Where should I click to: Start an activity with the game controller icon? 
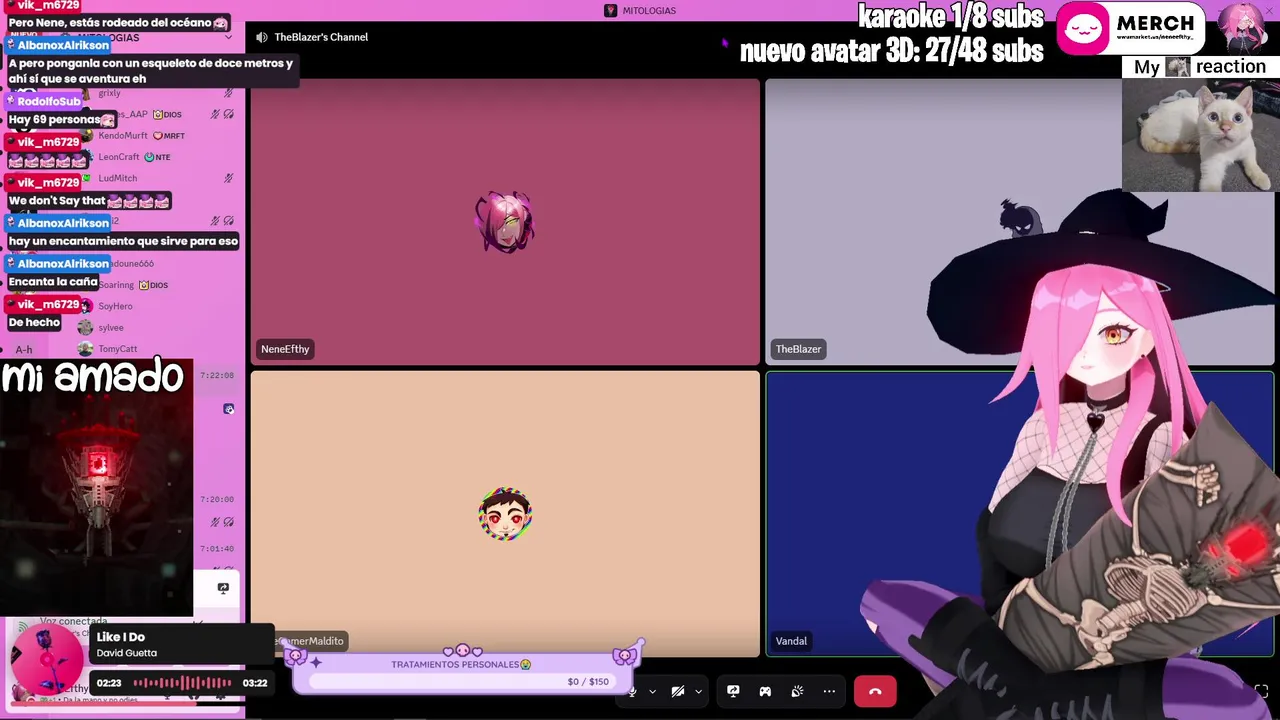tap(765, 691)
